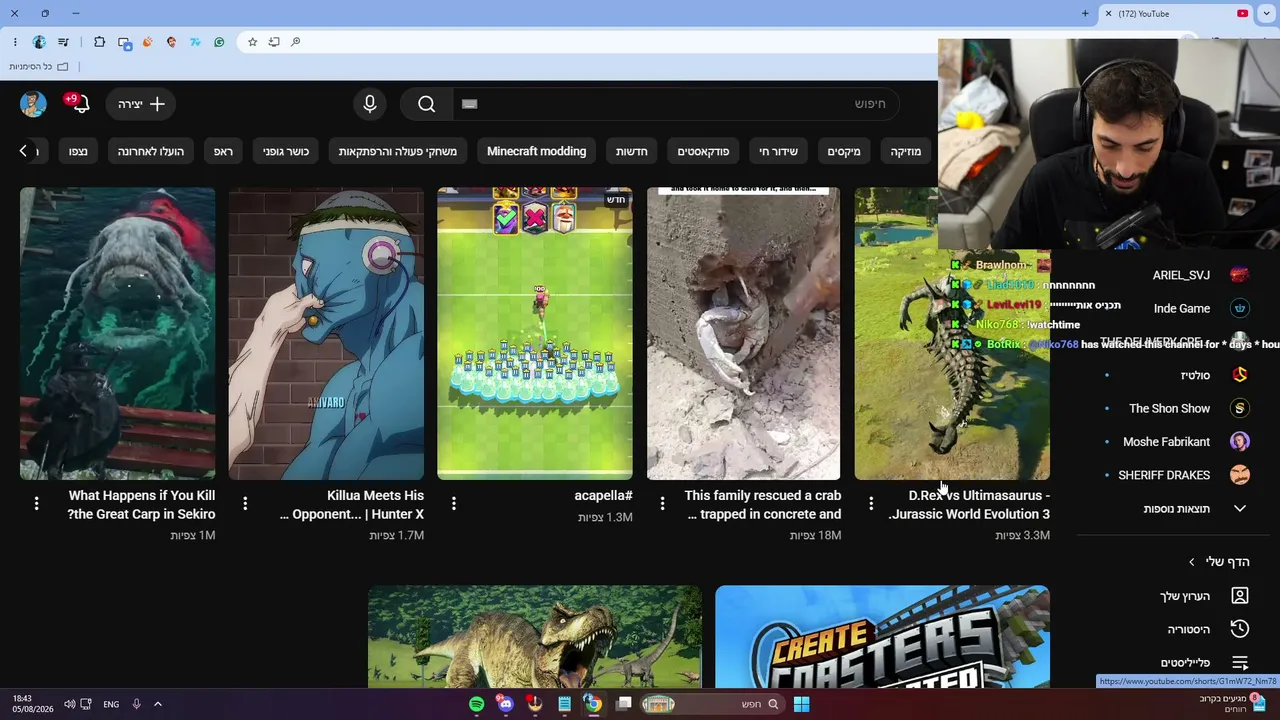Viewport: 1280px width, 720px height.
Task: Open the What Happens if You Kill title
Action: click(141, 505)
